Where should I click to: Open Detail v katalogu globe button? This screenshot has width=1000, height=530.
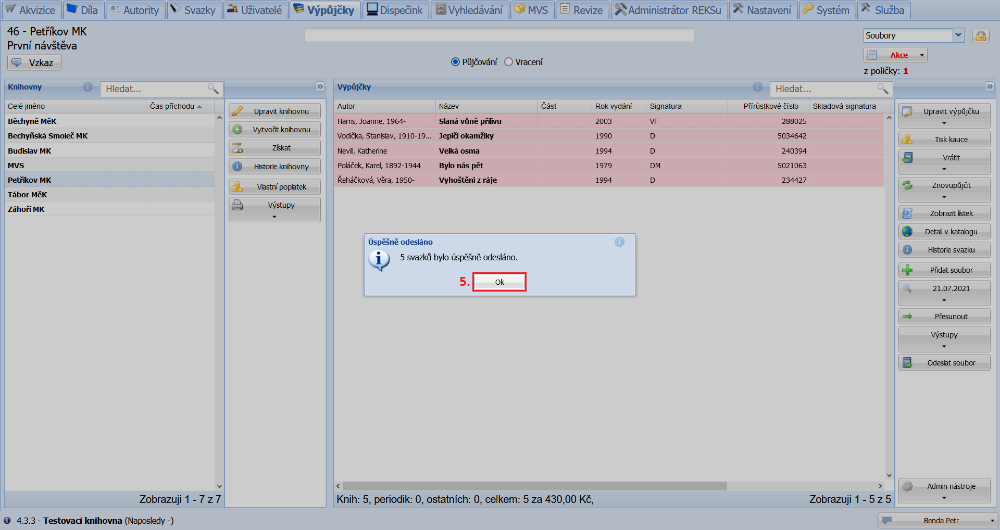[945, 231]
